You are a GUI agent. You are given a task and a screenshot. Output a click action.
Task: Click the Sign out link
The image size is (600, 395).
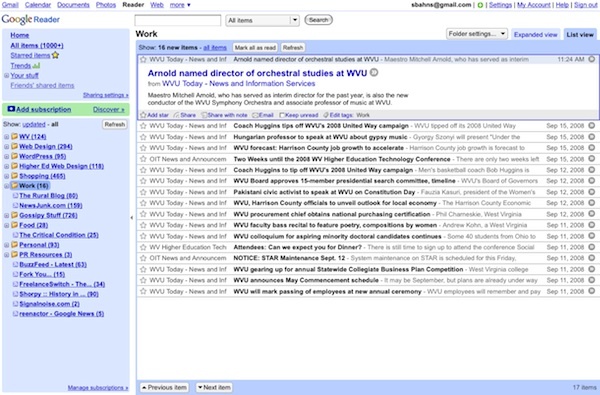tap(585, 5)
